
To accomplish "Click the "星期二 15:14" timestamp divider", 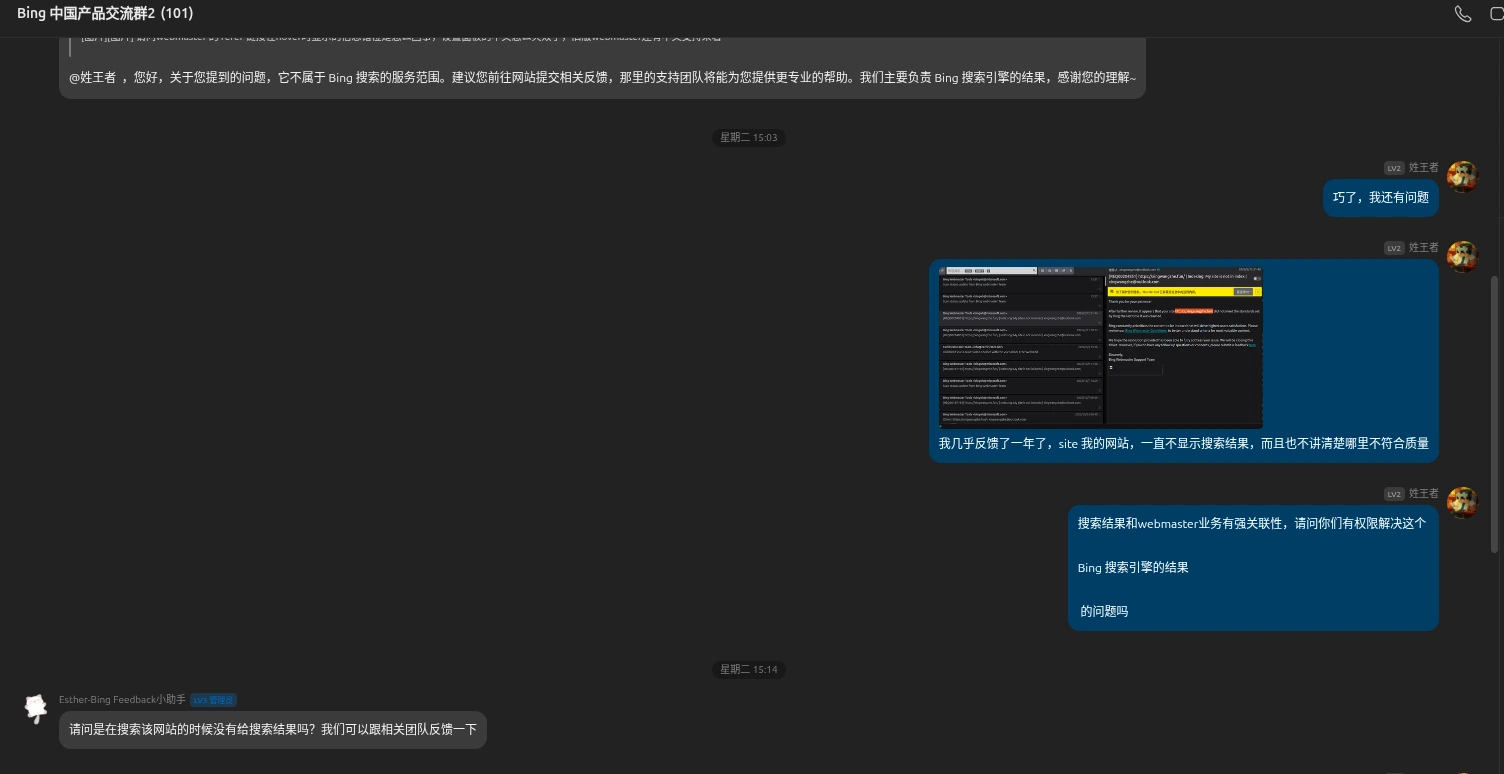I will (x=749, y=669).
